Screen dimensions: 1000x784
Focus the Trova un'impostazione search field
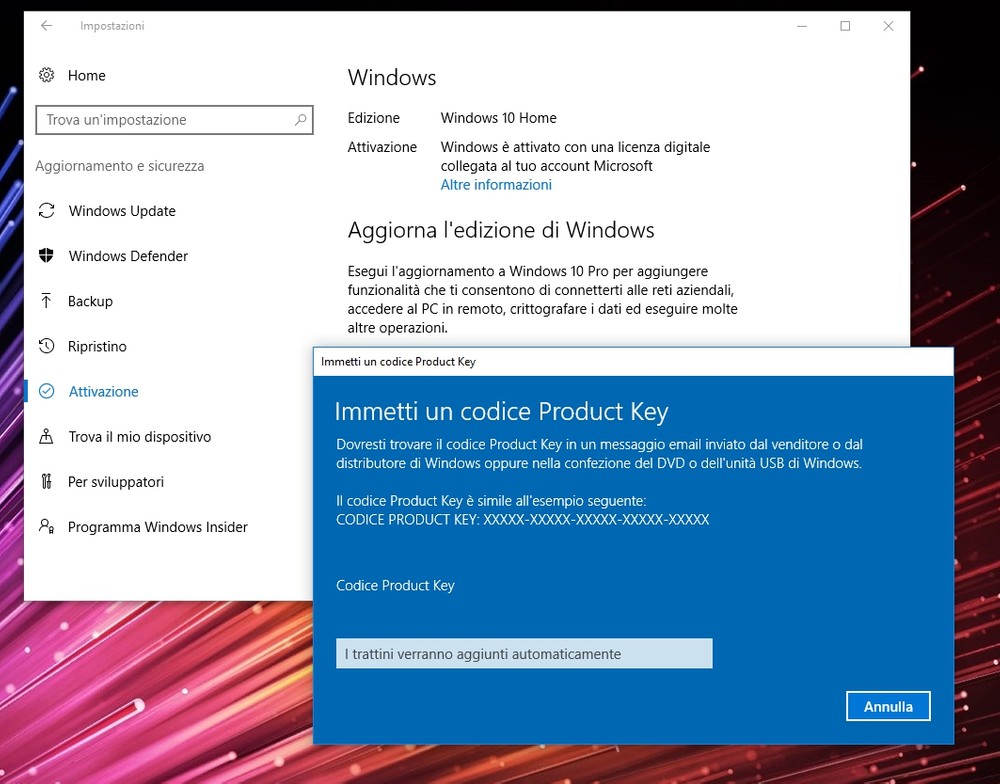165,120
